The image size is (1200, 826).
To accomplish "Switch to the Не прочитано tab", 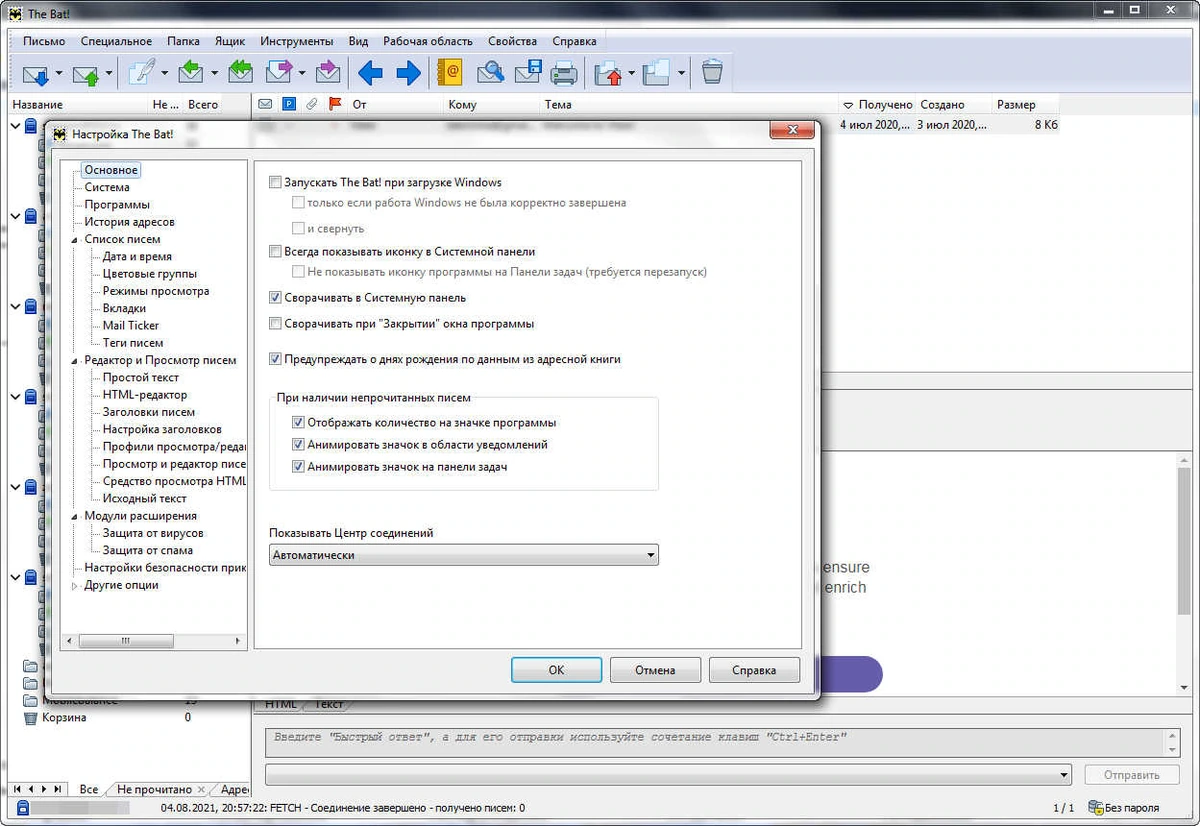I will [154, 789].
